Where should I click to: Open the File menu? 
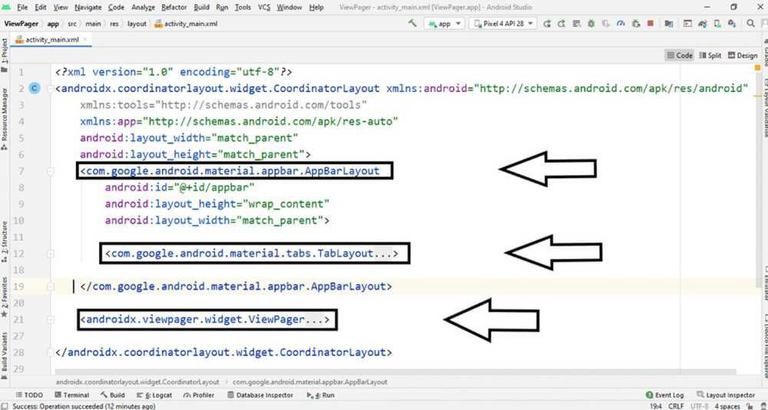[23, 7]
